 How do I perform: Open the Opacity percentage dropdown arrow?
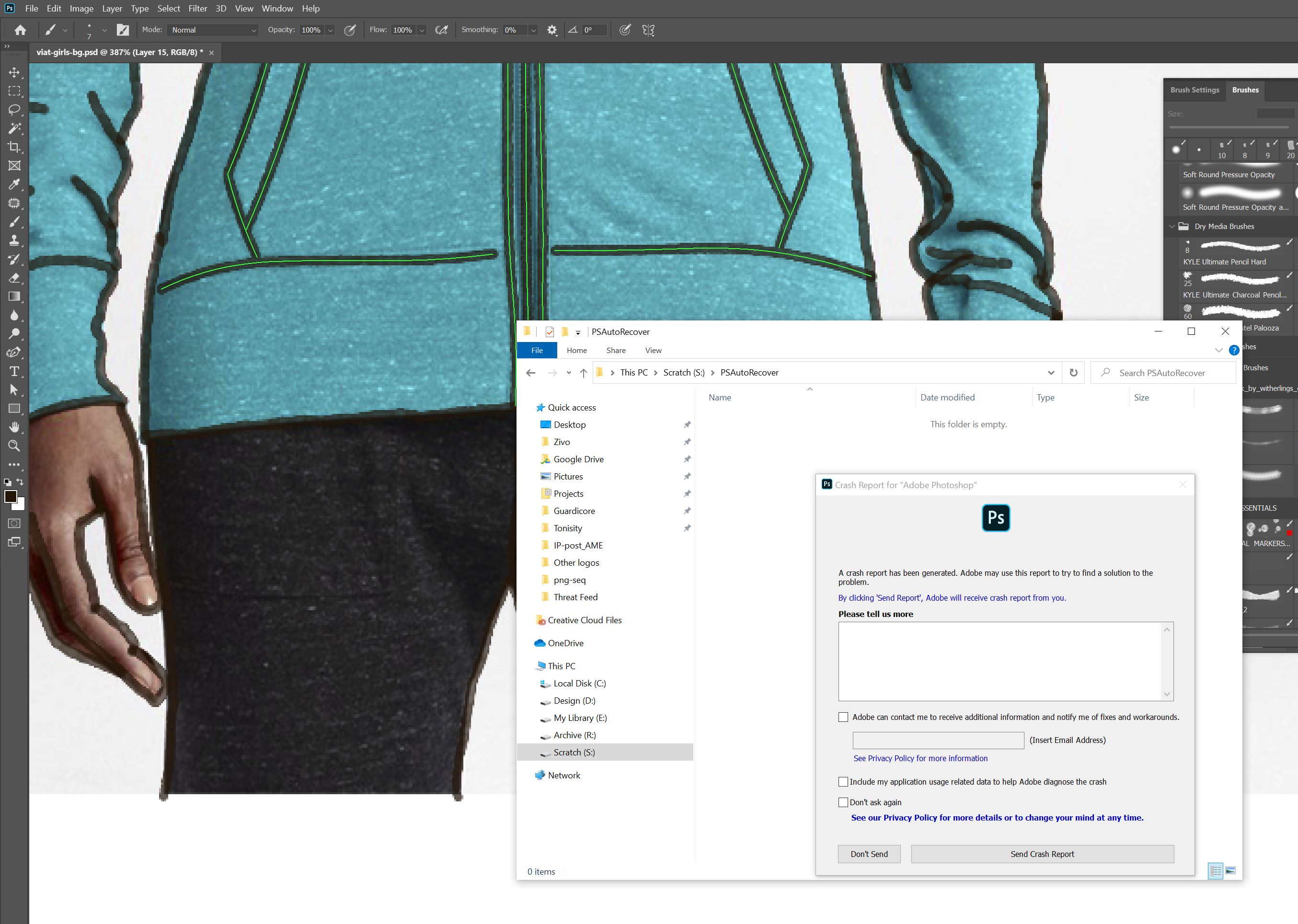(330, 30)
